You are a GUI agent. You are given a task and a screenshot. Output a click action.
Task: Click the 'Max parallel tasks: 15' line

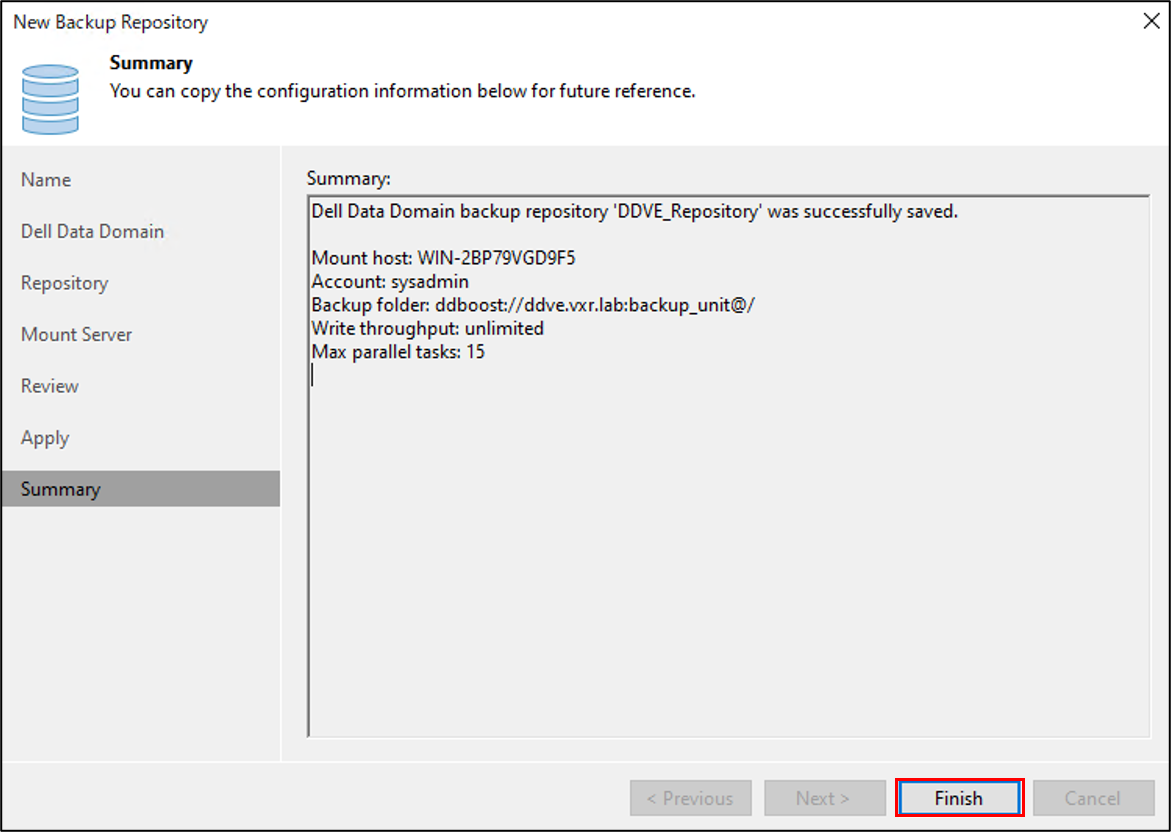point(398,352)
